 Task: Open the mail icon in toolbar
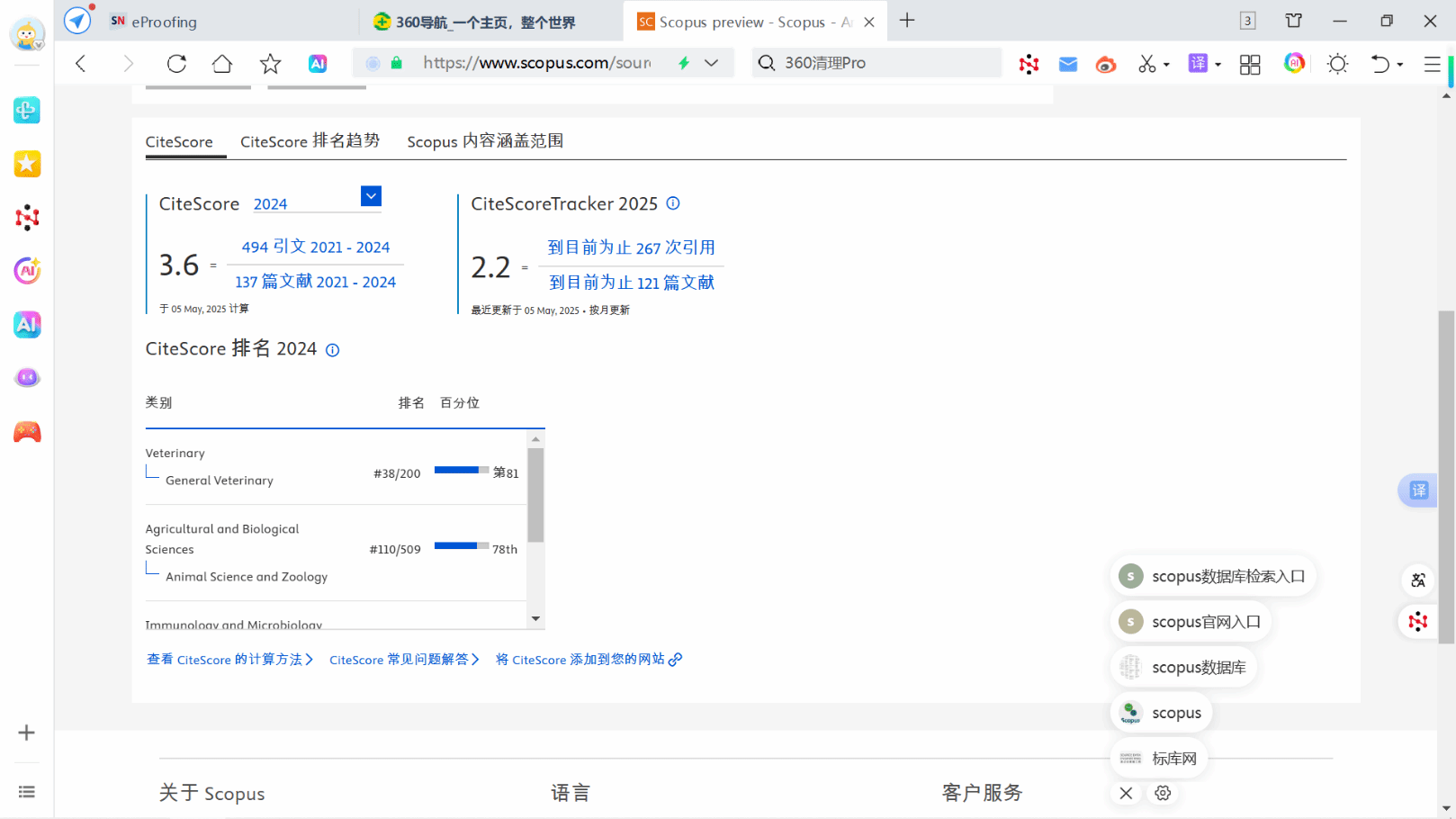(x=1068, y=64)
